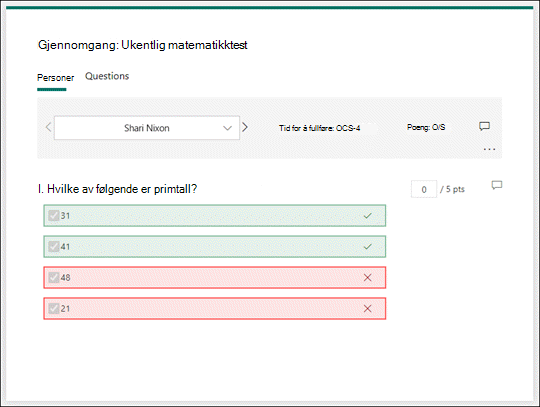Click the points input field showing 0
This screenshot has width=540, height=407.
(424, 189)
